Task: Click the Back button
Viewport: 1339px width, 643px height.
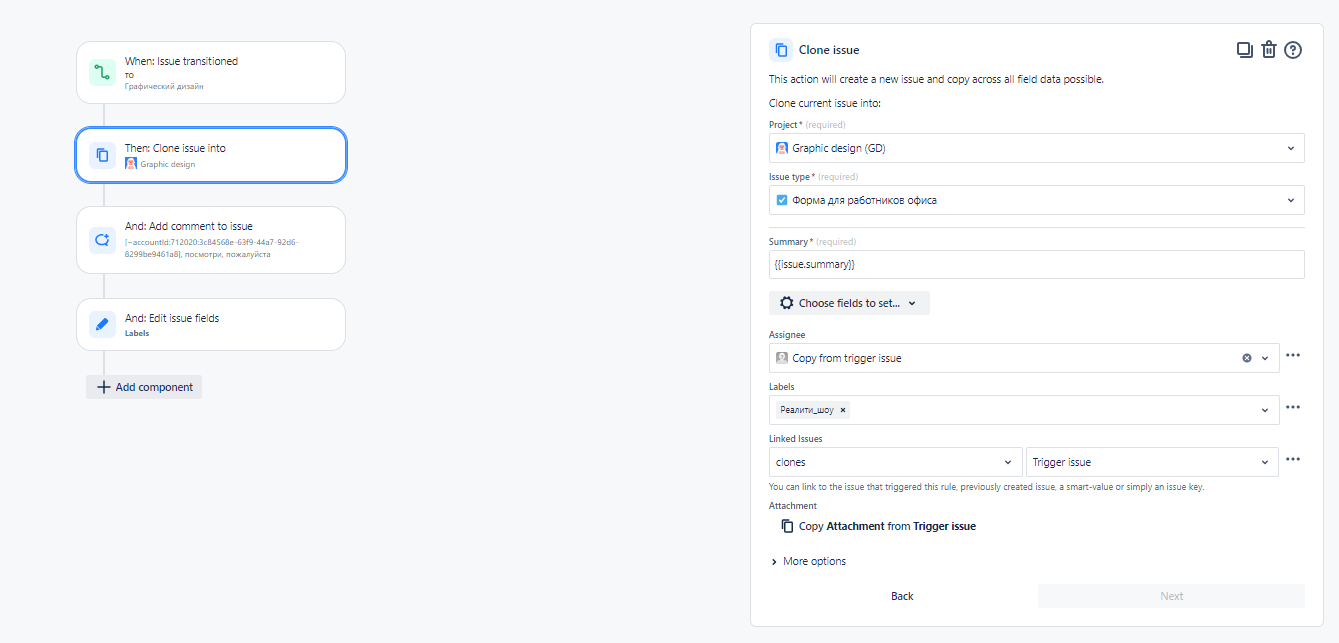Action: pyautogui.click(x=902, y=596)
